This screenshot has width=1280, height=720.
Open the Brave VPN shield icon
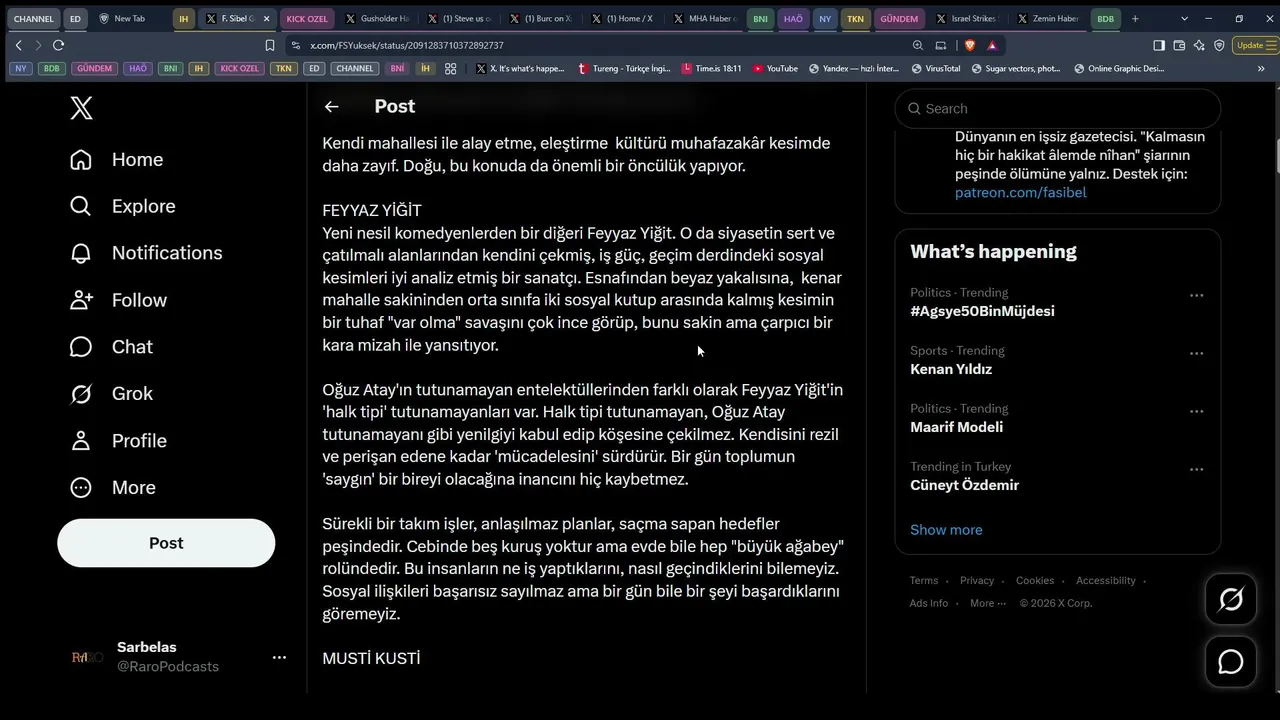(x=1219, y=45)
